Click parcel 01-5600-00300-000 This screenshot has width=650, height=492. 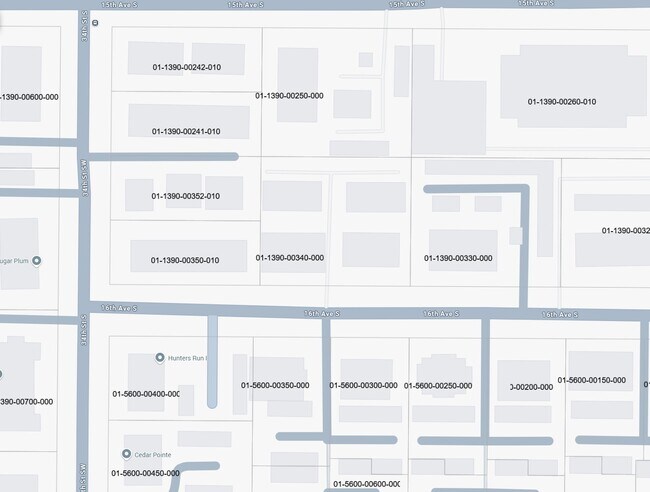click(363, 385)
